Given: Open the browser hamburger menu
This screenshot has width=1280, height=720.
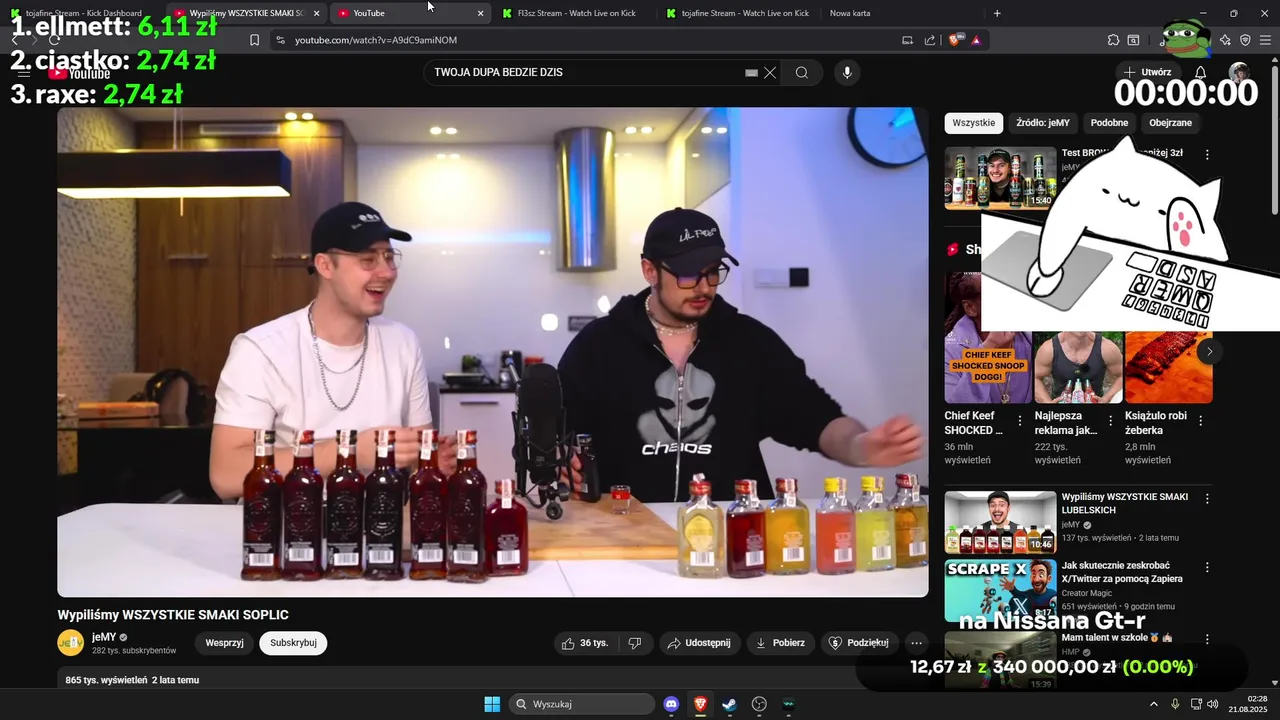Looking at the screenshot, I should pyautogui.click(x=1266, y=40).
